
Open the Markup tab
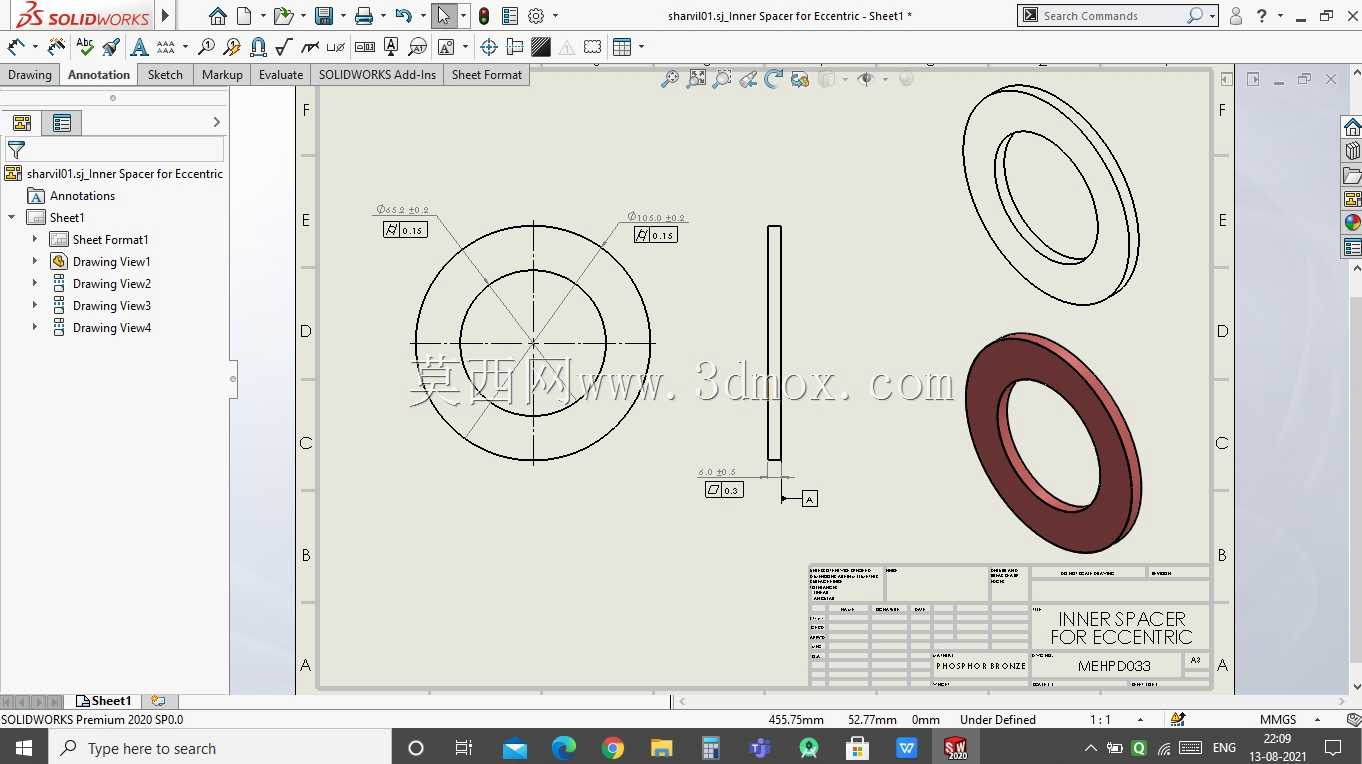[222, 75]
